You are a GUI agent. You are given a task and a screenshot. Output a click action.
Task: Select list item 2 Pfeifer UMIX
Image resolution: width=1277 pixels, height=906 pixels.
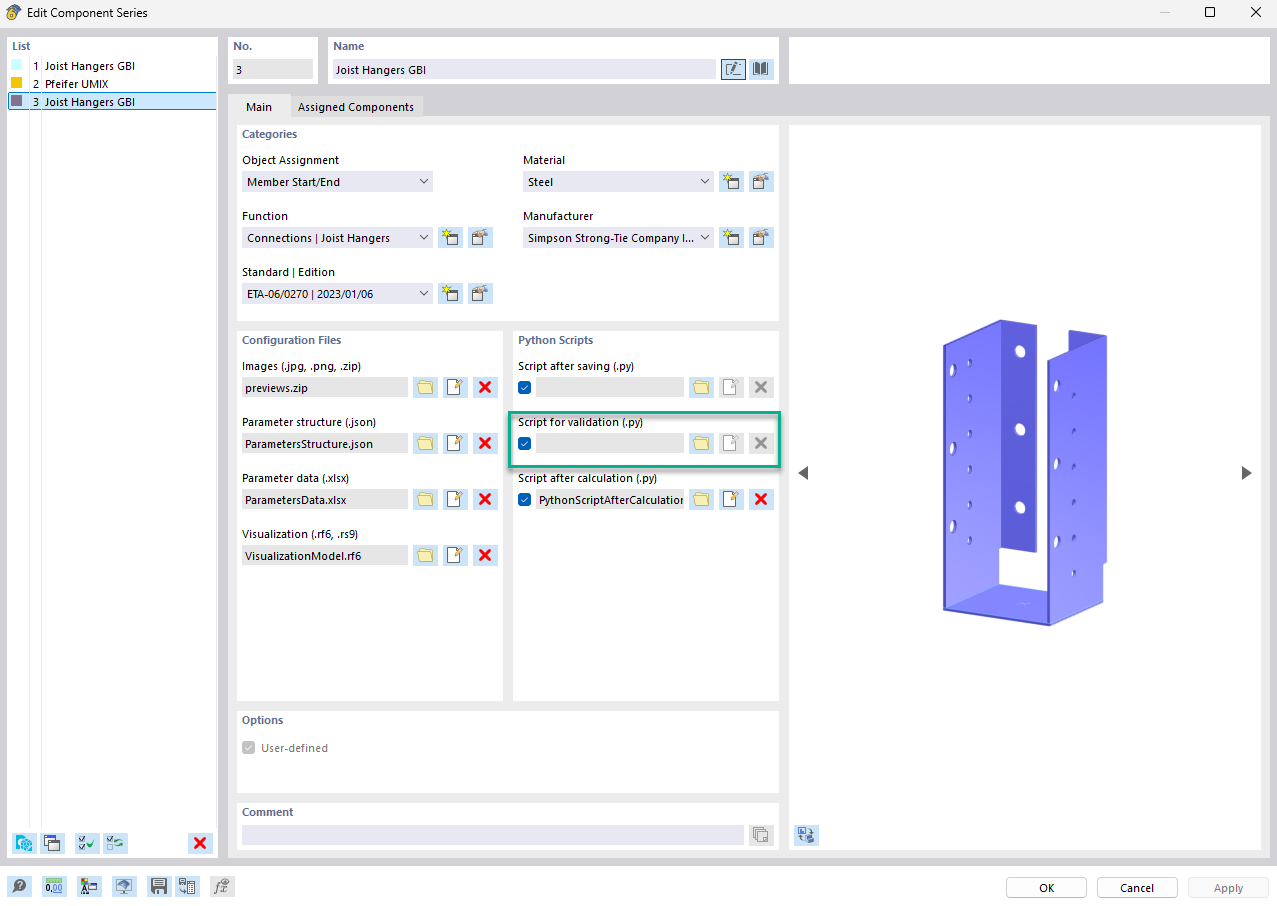(112, 84)
